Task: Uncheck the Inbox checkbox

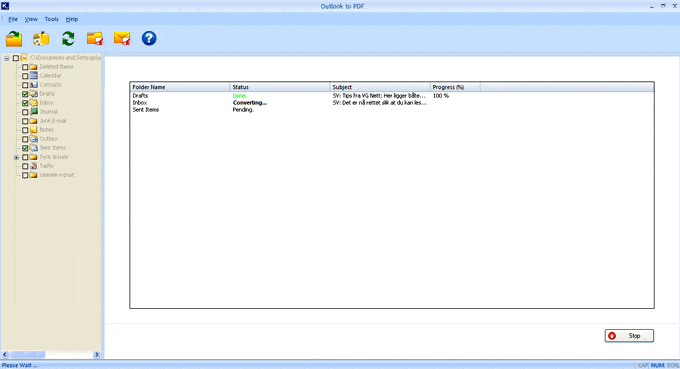Action: coord(25,103)
